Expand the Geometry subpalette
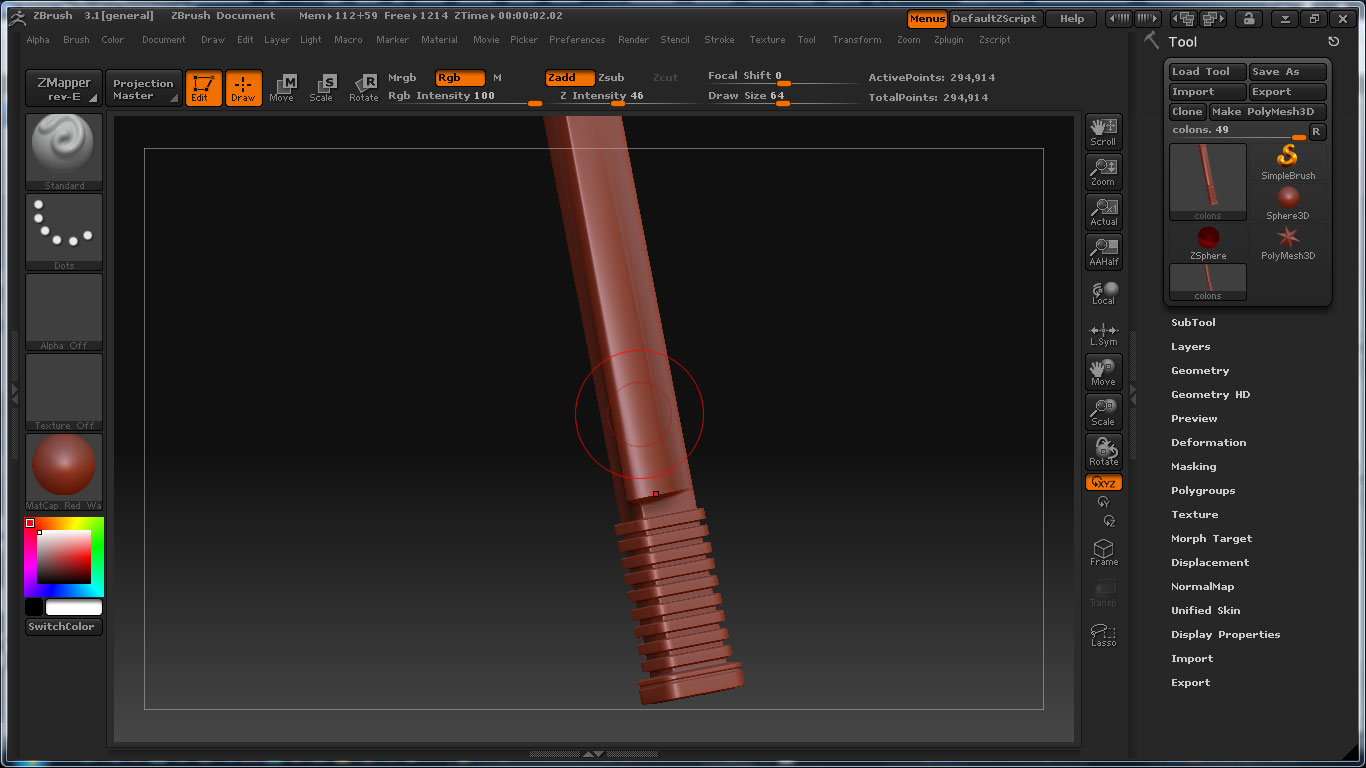1366x768 pixels. coord(1200,371)
